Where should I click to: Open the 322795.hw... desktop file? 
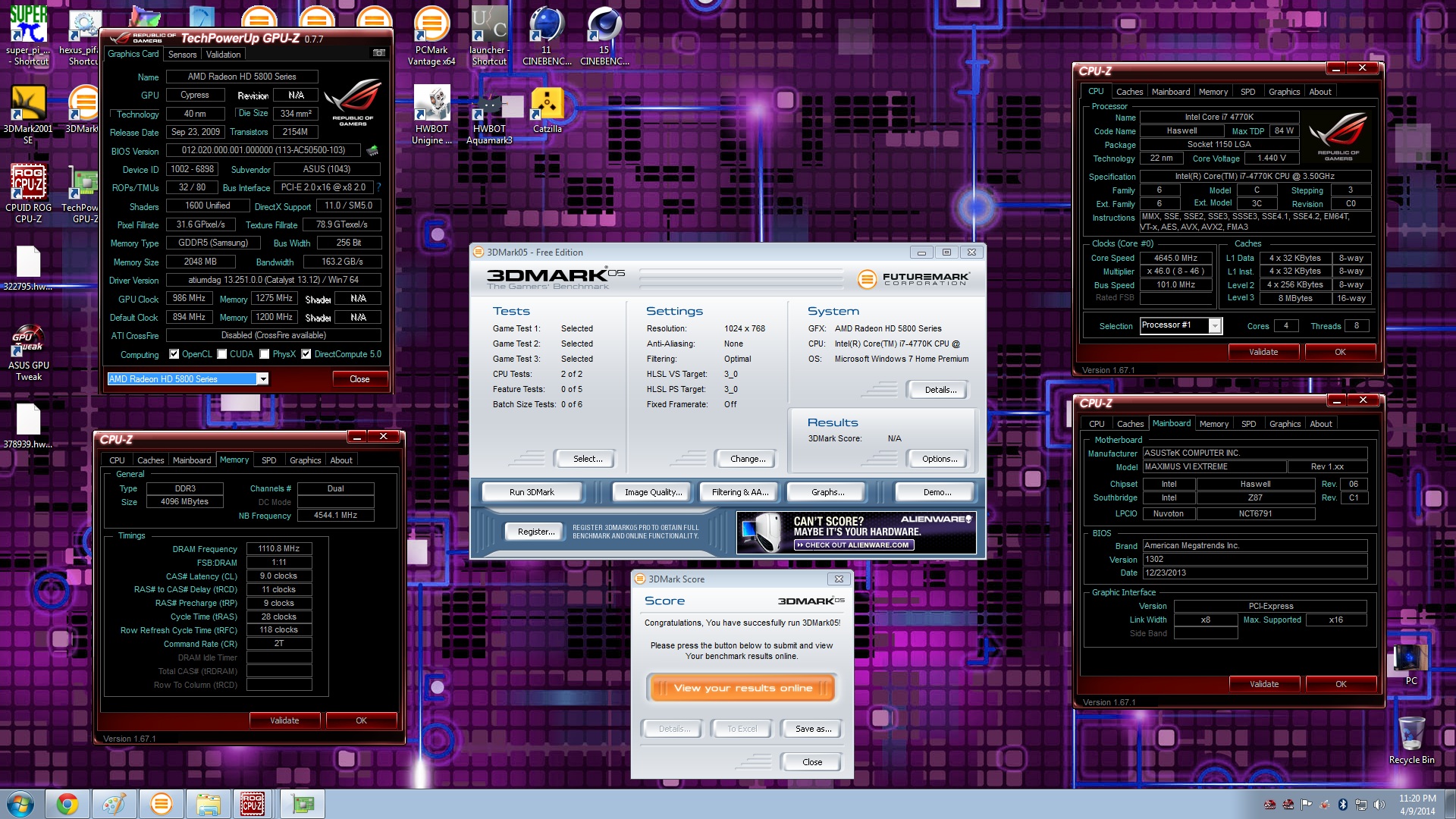coord(29,268)
